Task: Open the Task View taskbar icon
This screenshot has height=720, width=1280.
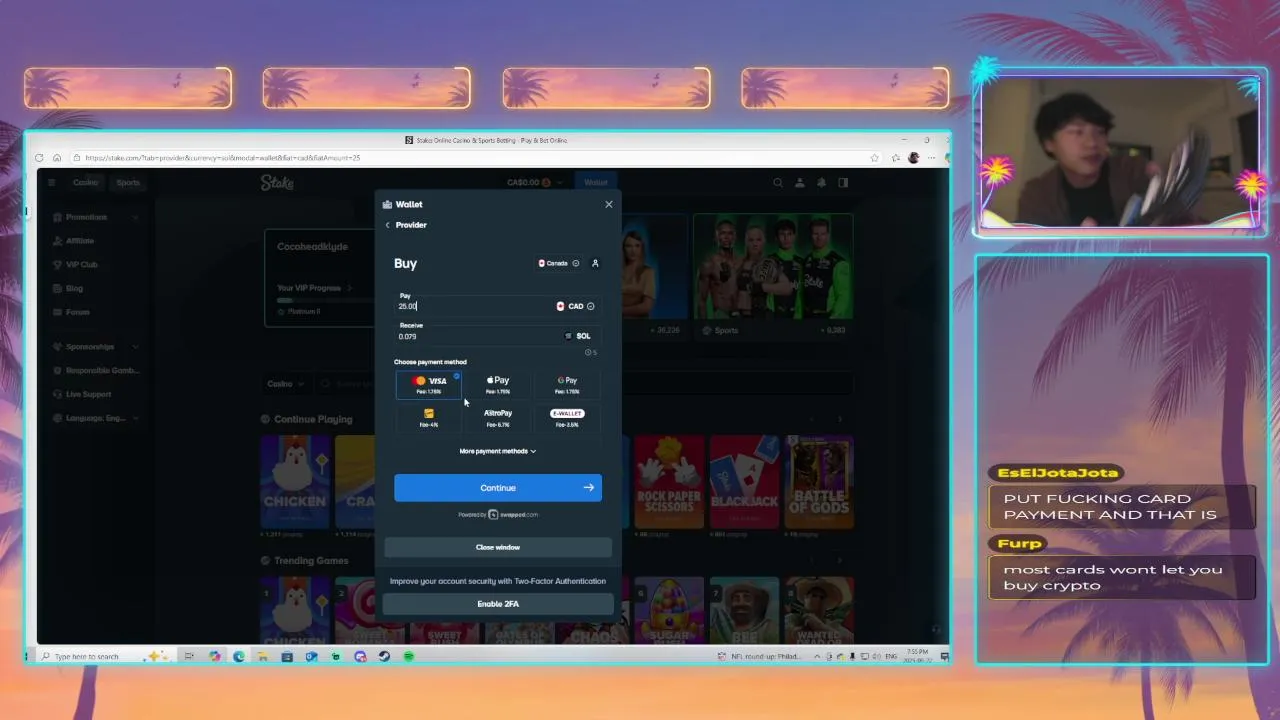Action: pyautogui.click(x=189, y=657)
